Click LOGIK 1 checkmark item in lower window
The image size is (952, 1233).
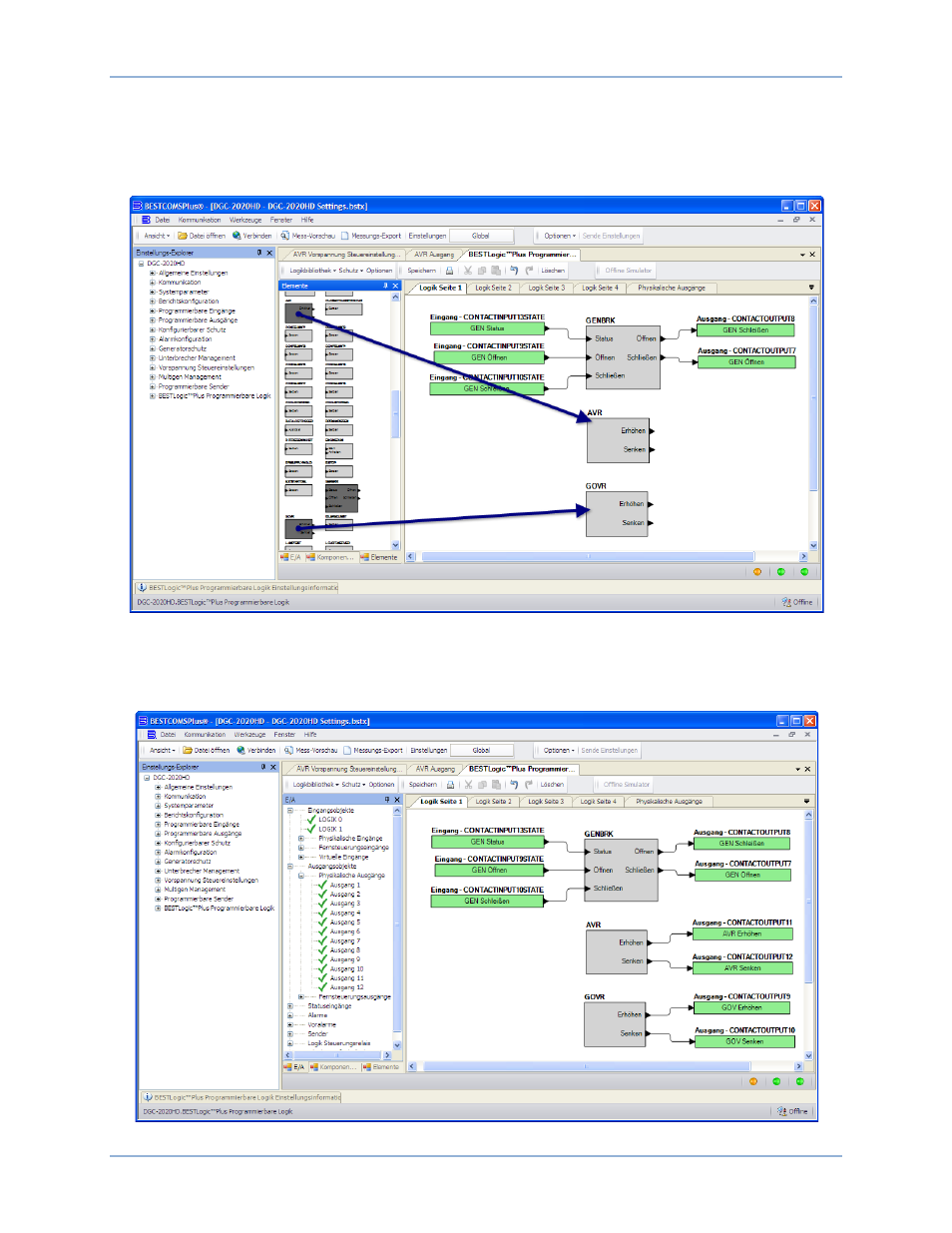pyautogui.click(x=324, y=829)
